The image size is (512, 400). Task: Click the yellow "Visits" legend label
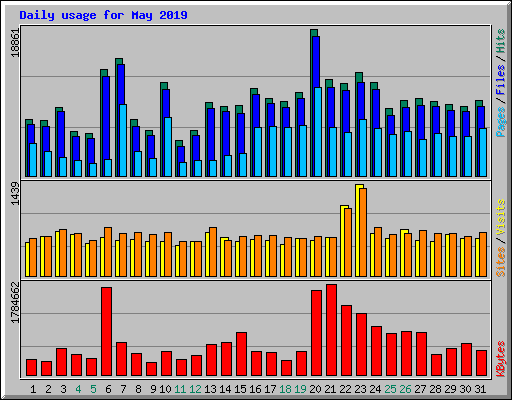click(500, 218)
